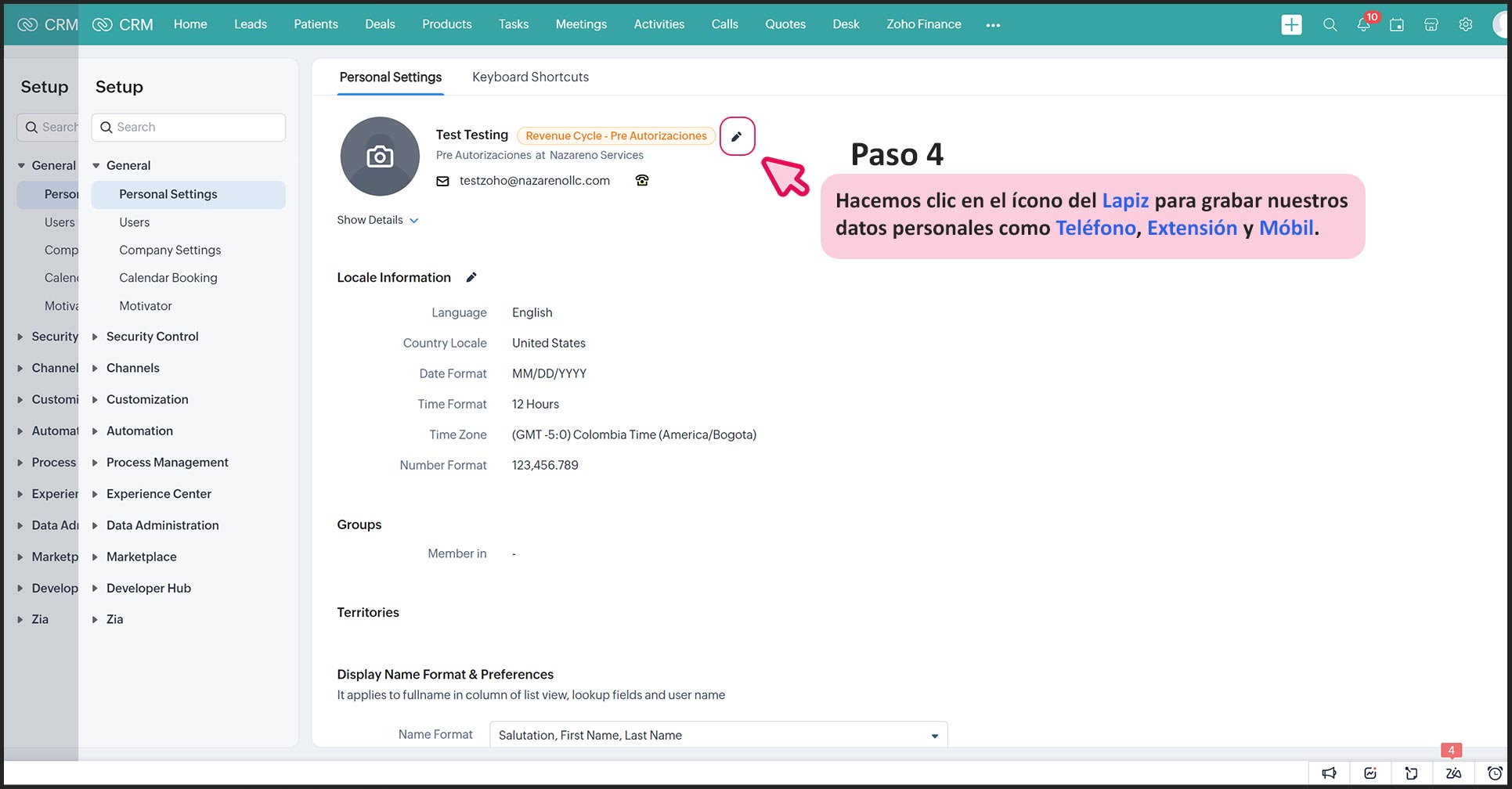1512x789 pixels.
Task: Click the megaphone announcements icon at the bottom
Action: (x=1329, y=773)
